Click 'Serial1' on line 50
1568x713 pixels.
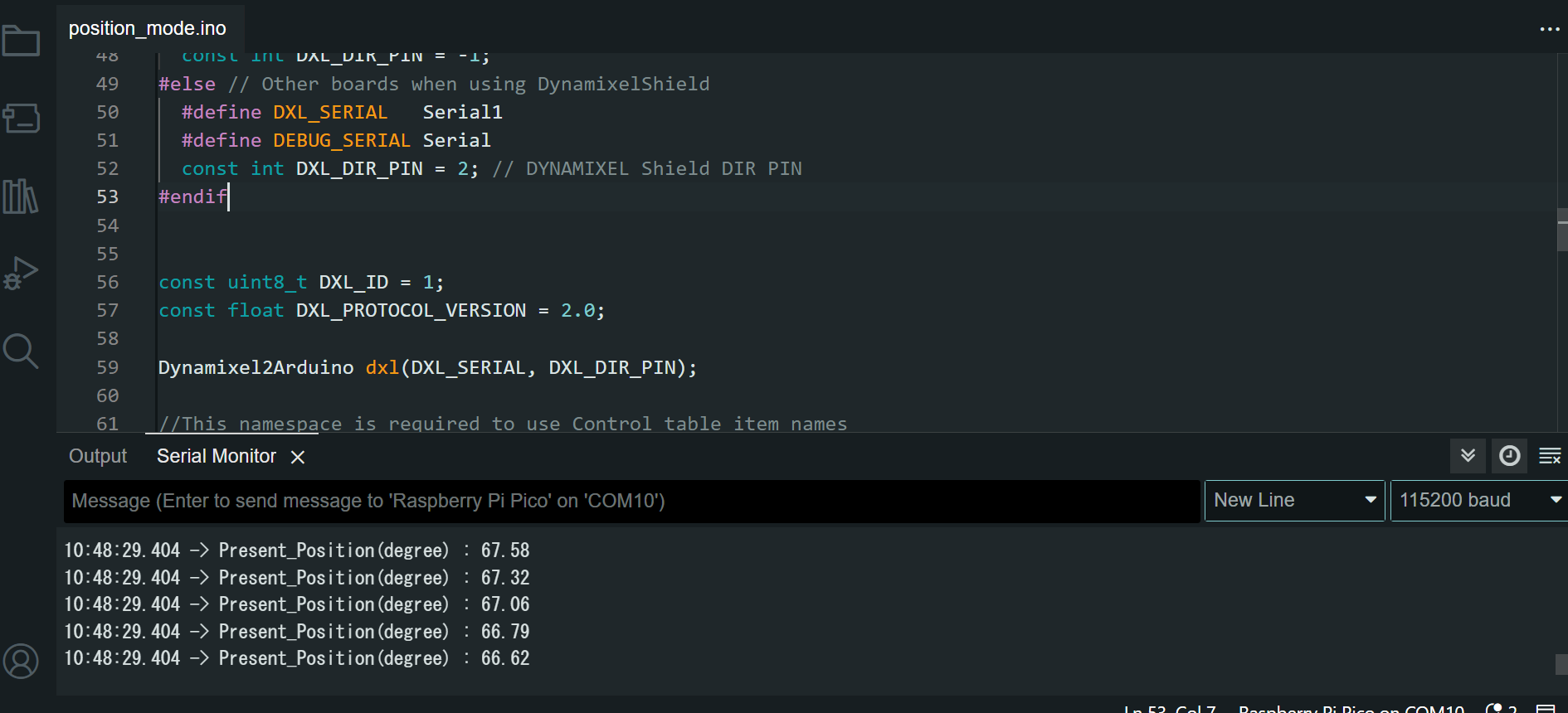pos(463,113)
